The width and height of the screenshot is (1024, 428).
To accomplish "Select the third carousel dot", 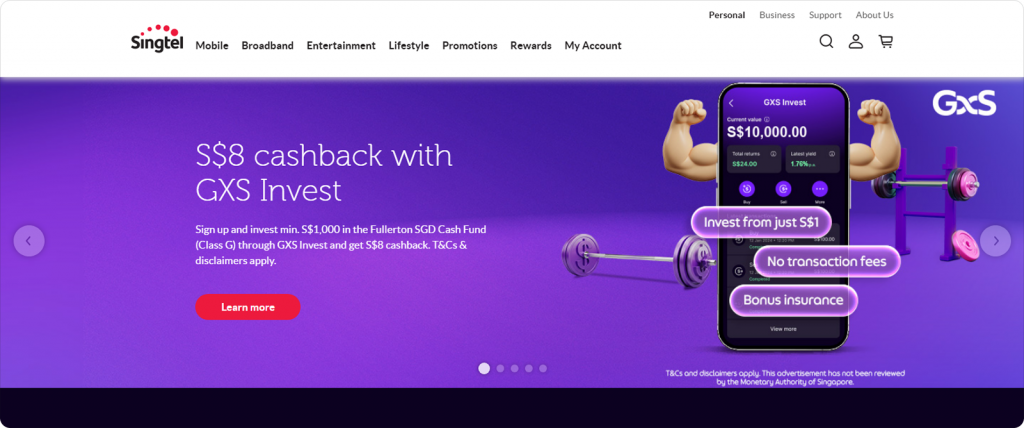I will (x=515, y=369).
